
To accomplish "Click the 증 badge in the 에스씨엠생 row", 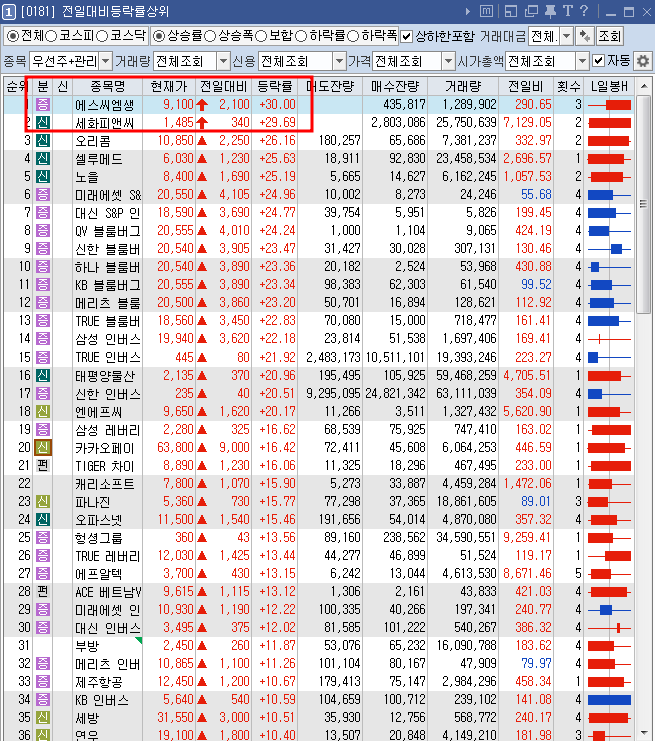I will pyautogui.click(x=43, y=104).
